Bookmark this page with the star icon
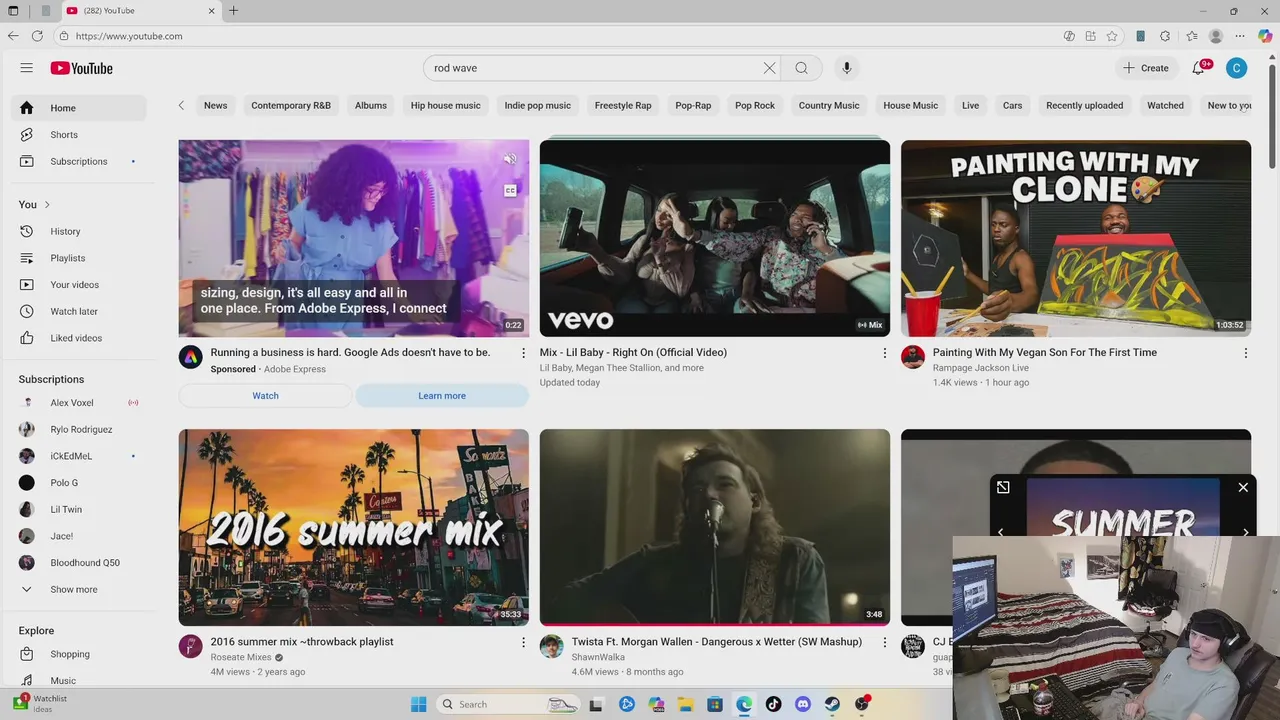Image resolution: width=1280 pixels, height=720 pixels. coord(1112,36)
